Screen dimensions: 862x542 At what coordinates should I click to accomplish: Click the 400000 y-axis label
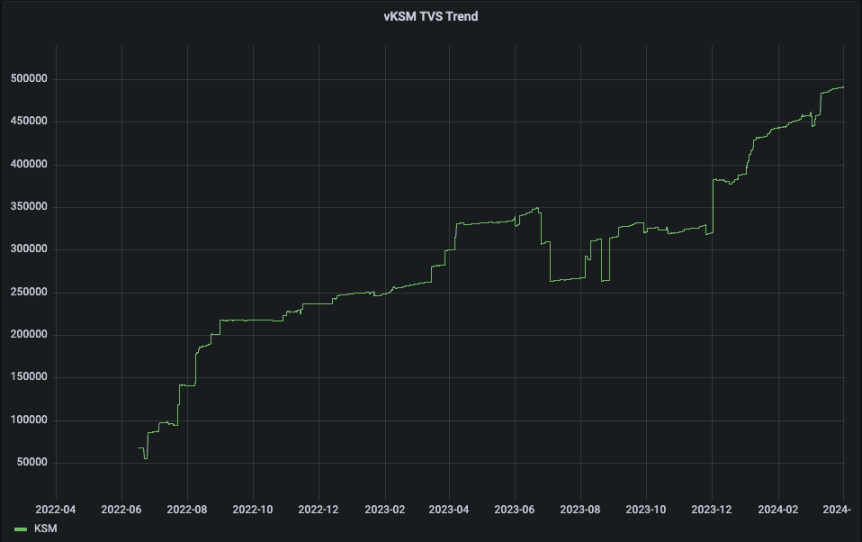click(29, 164)
